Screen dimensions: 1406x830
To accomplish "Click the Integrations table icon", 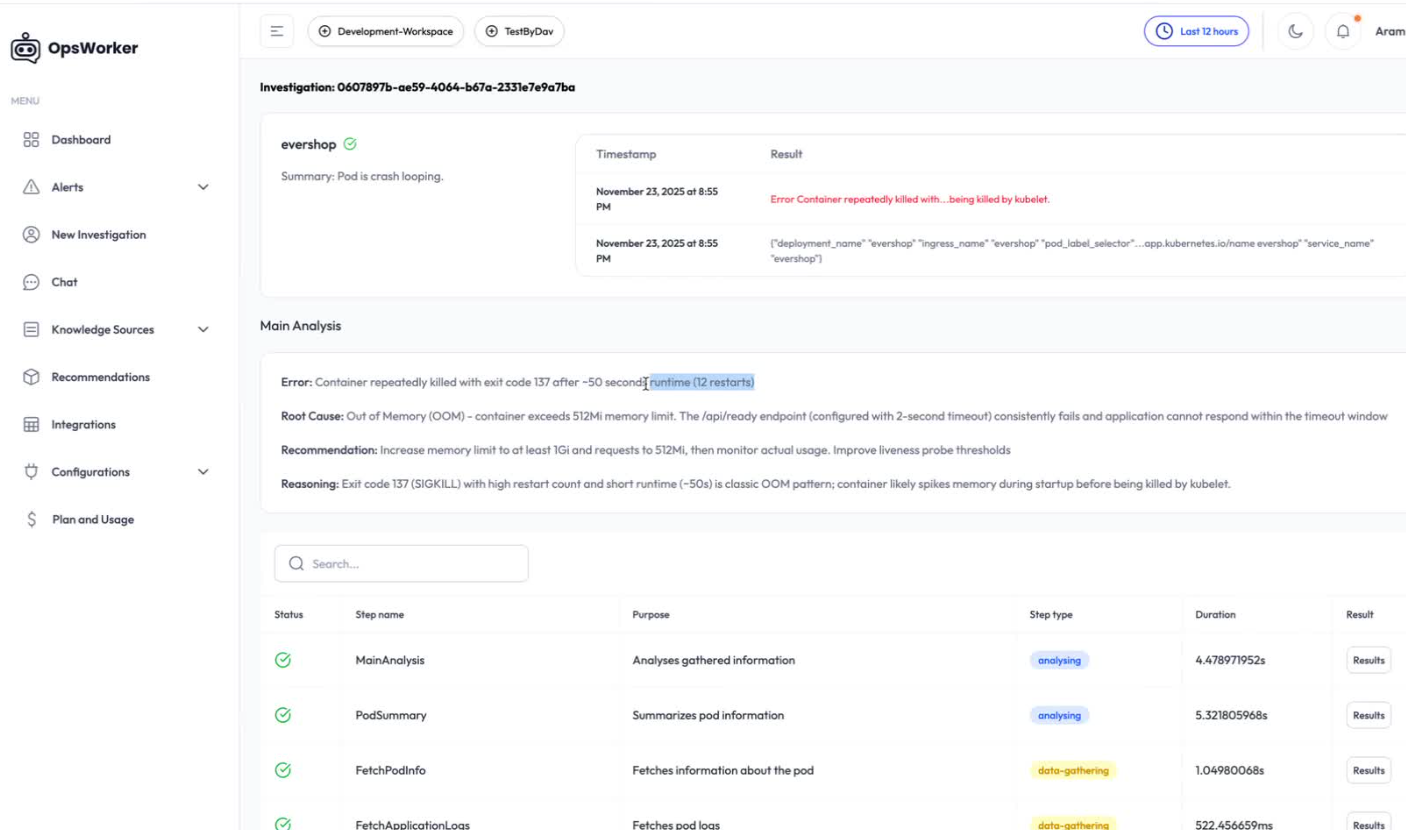I will (x=31, y=425).
